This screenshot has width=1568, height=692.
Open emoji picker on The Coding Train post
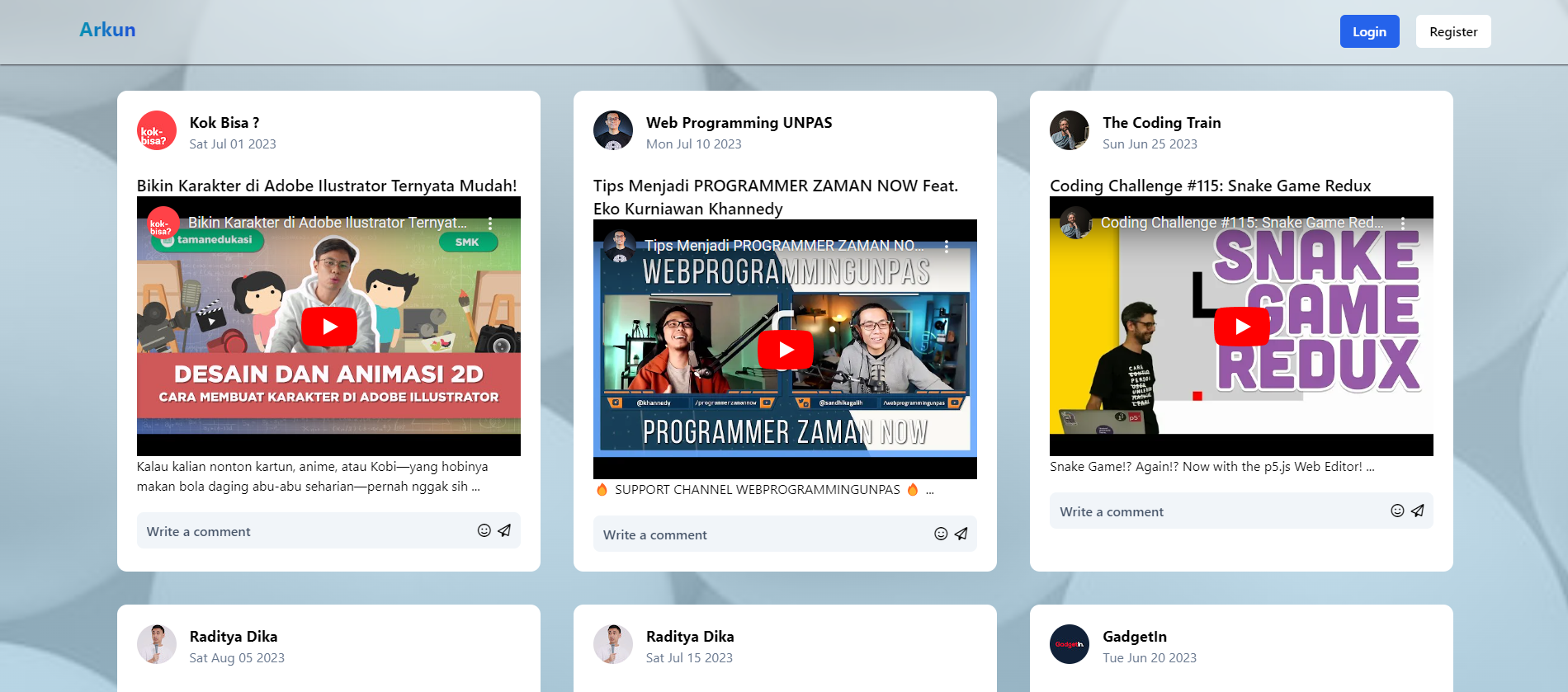point(1397,511)
